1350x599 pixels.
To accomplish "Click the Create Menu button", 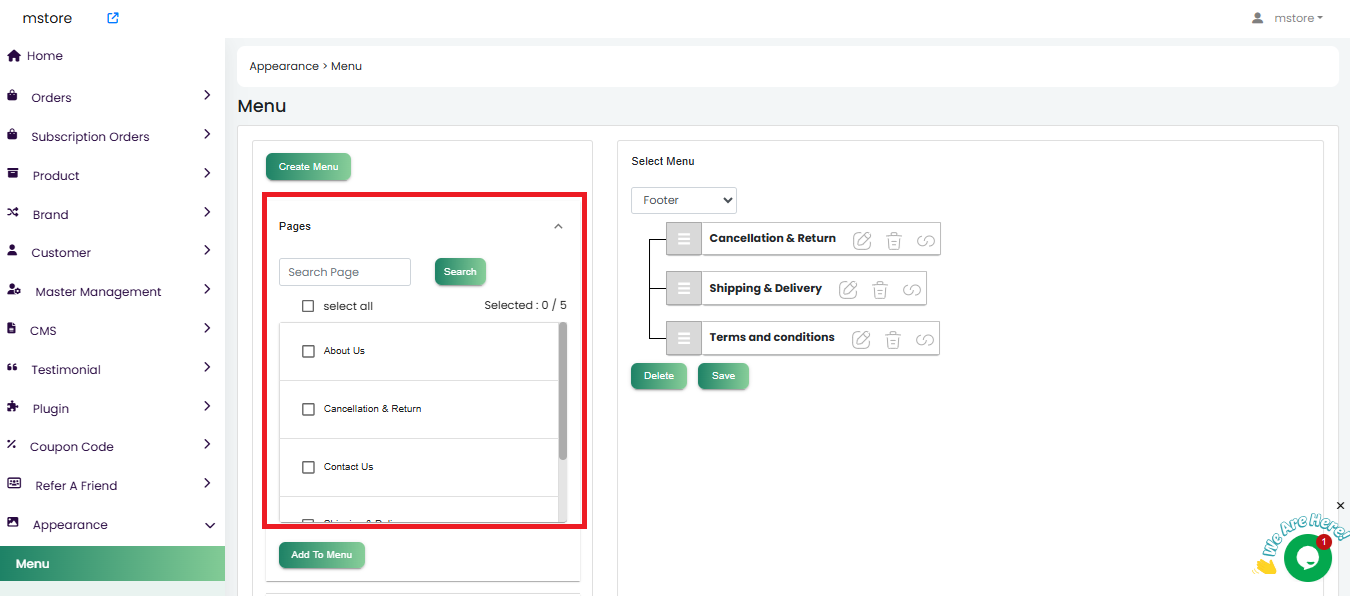I will click(308, 167).
